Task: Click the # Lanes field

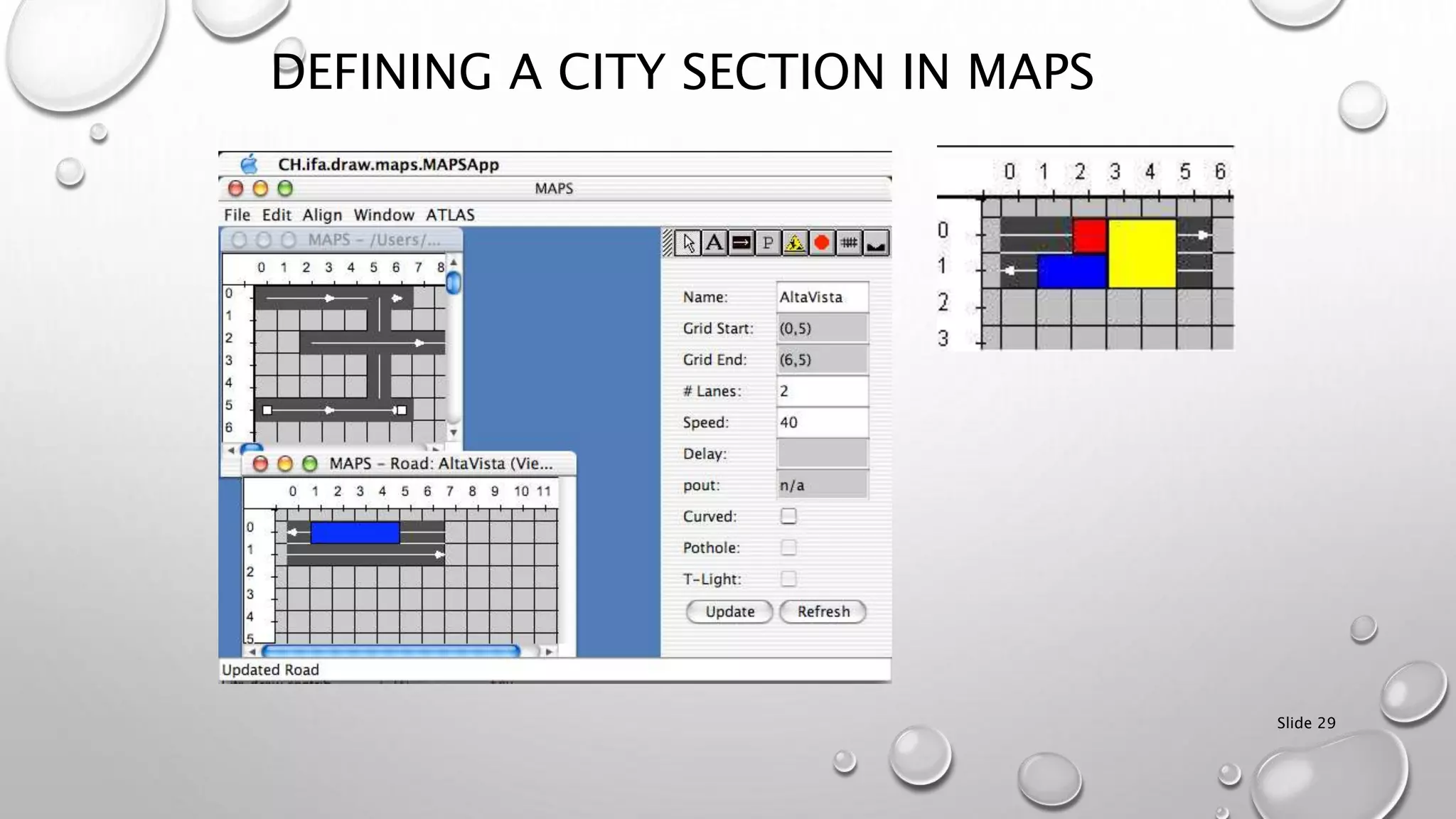Action: point(823,391)
